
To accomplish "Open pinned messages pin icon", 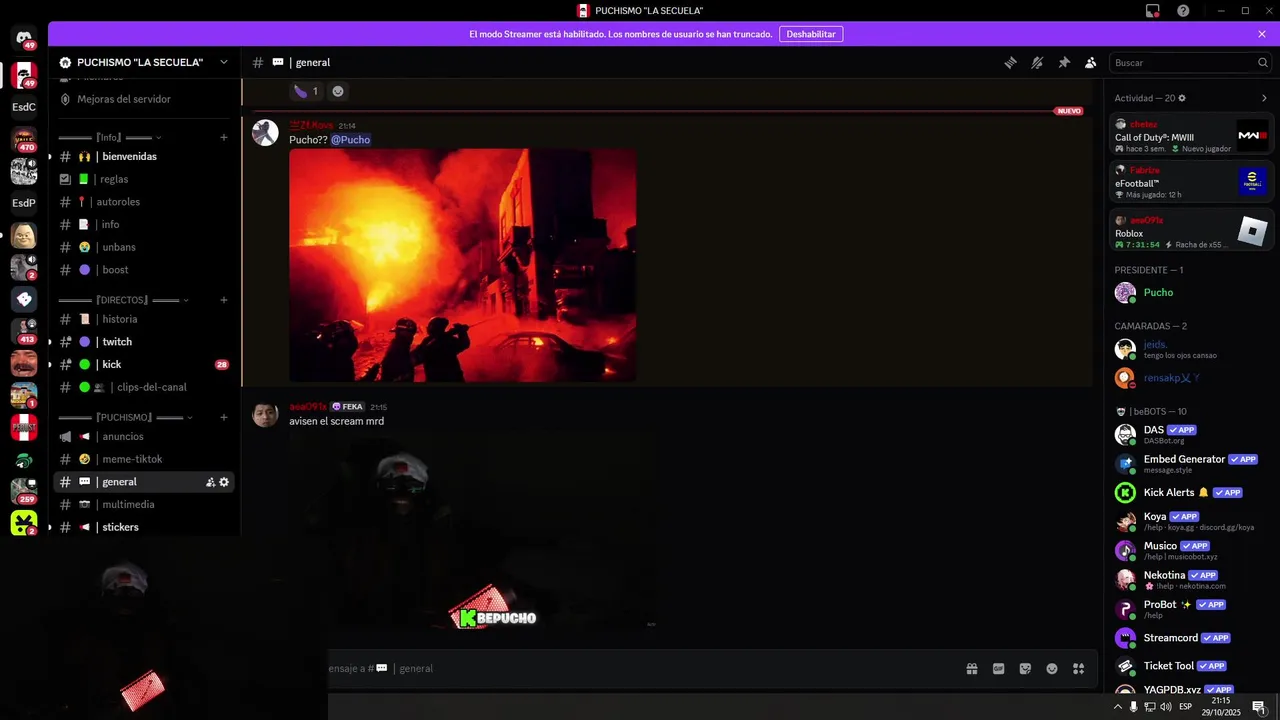I will point(1064,62).
